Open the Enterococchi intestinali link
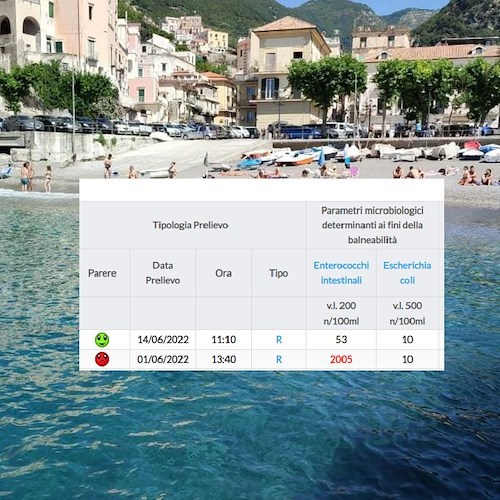 click(341, 273)
